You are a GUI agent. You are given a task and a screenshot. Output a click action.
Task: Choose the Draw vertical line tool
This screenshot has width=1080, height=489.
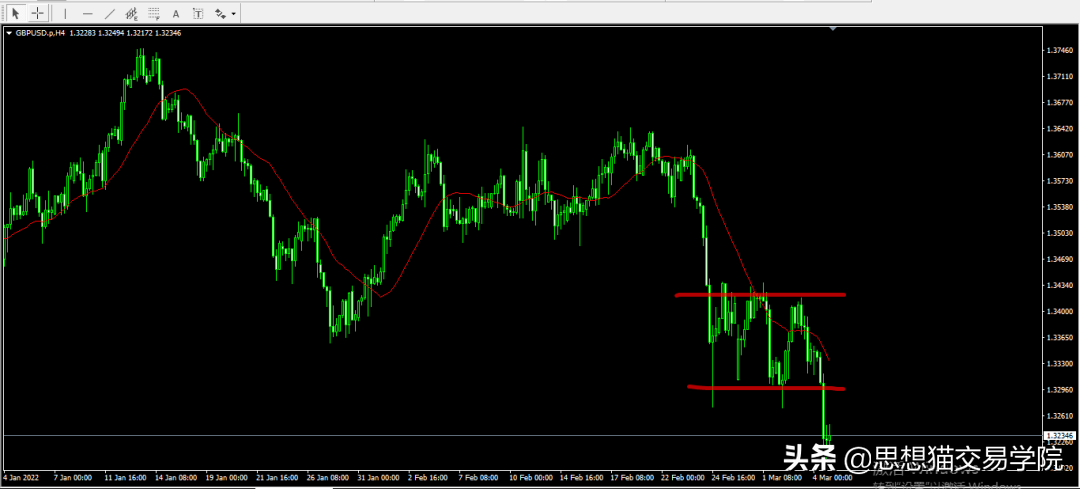pos(65,13)
